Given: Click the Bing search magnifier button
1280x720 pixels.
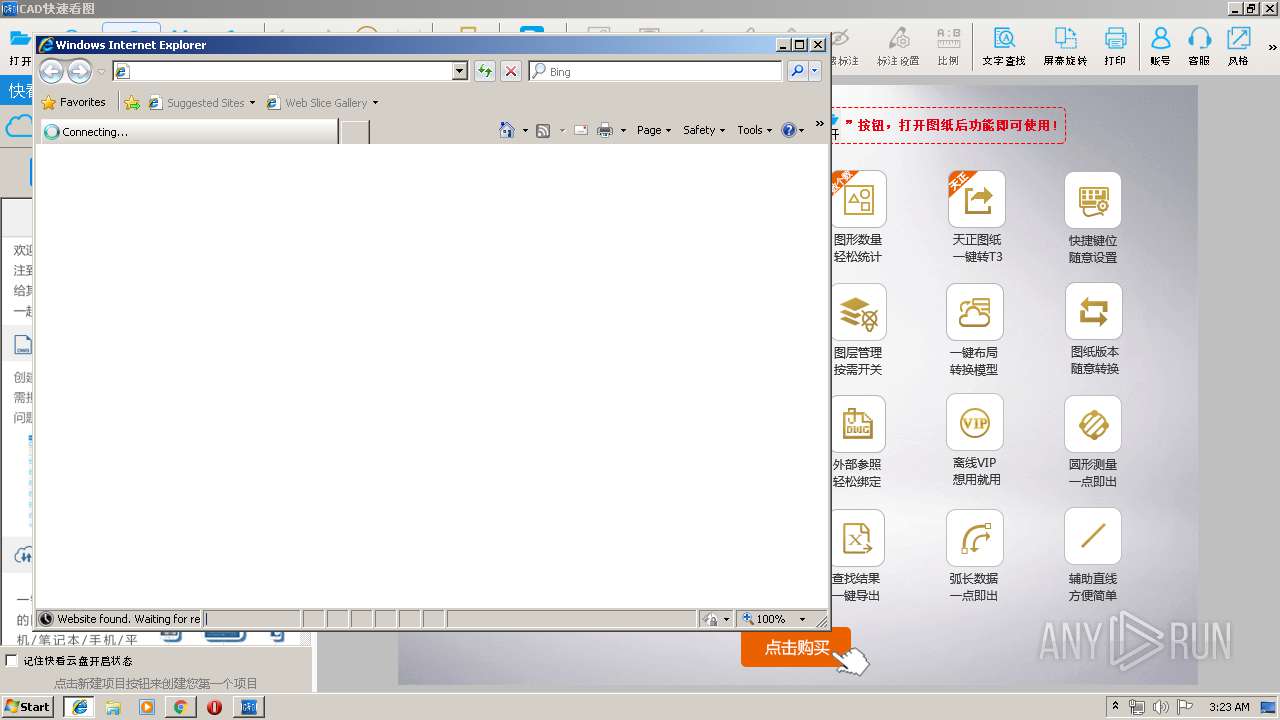Looking at the screenshot, I should tap(797, 71).
